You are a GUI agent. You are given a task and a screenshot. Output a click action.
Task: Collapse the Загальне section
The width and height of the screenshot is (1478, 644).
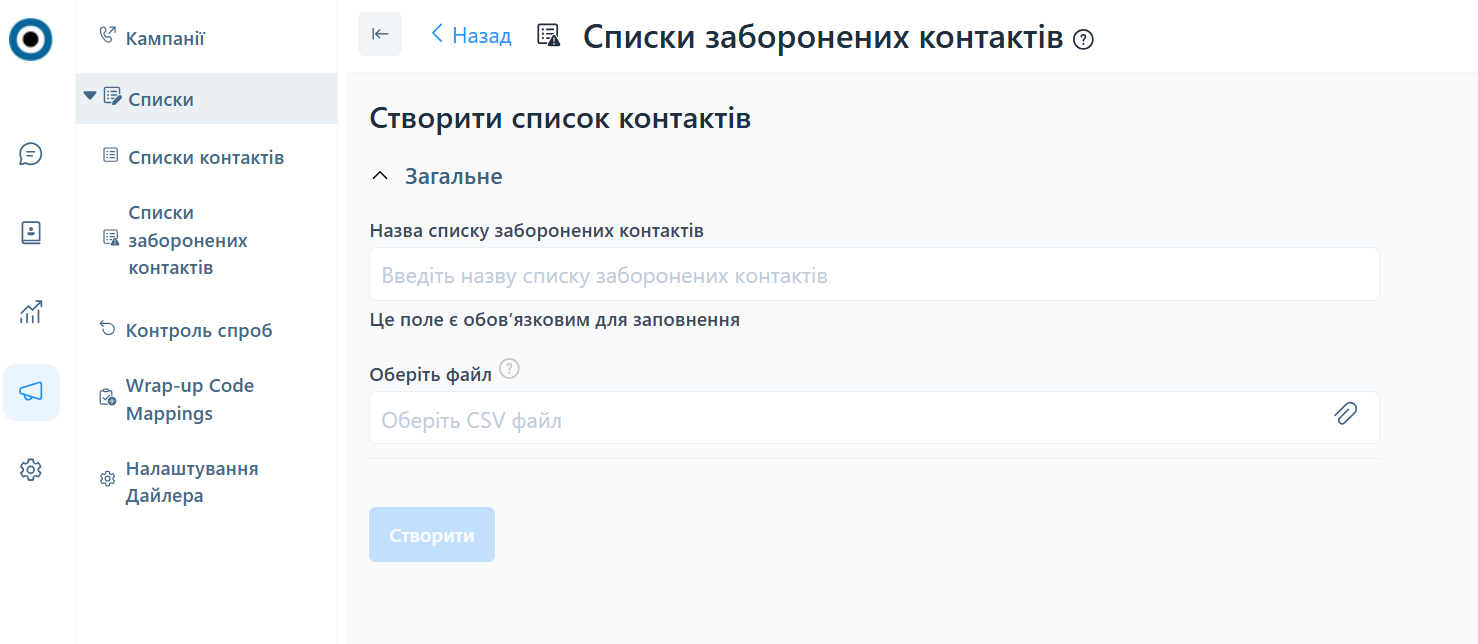tap(379, 176)
